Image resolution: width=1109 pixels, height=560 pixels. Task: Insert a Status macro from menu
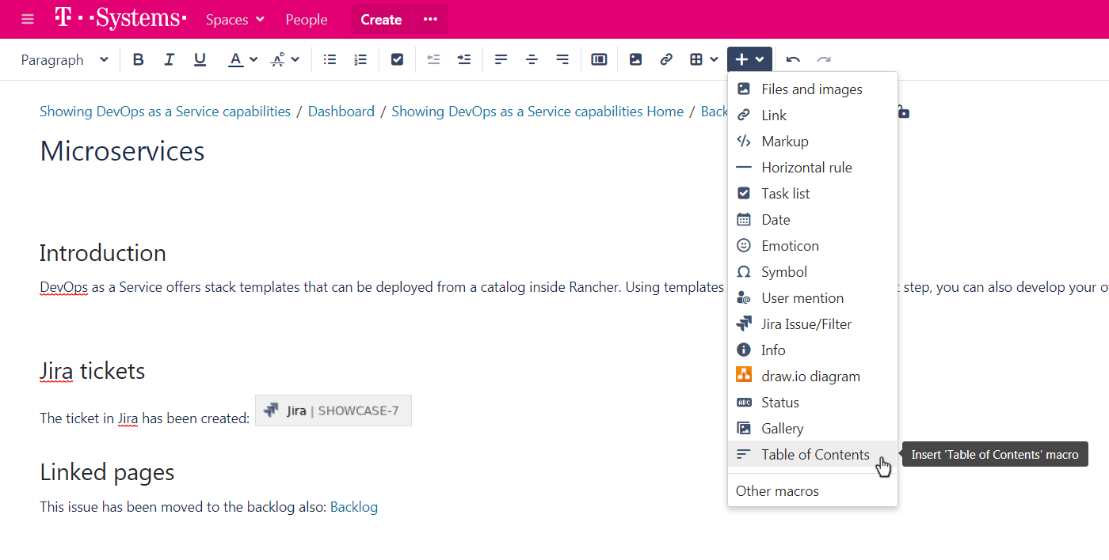[x=813, y=402]
